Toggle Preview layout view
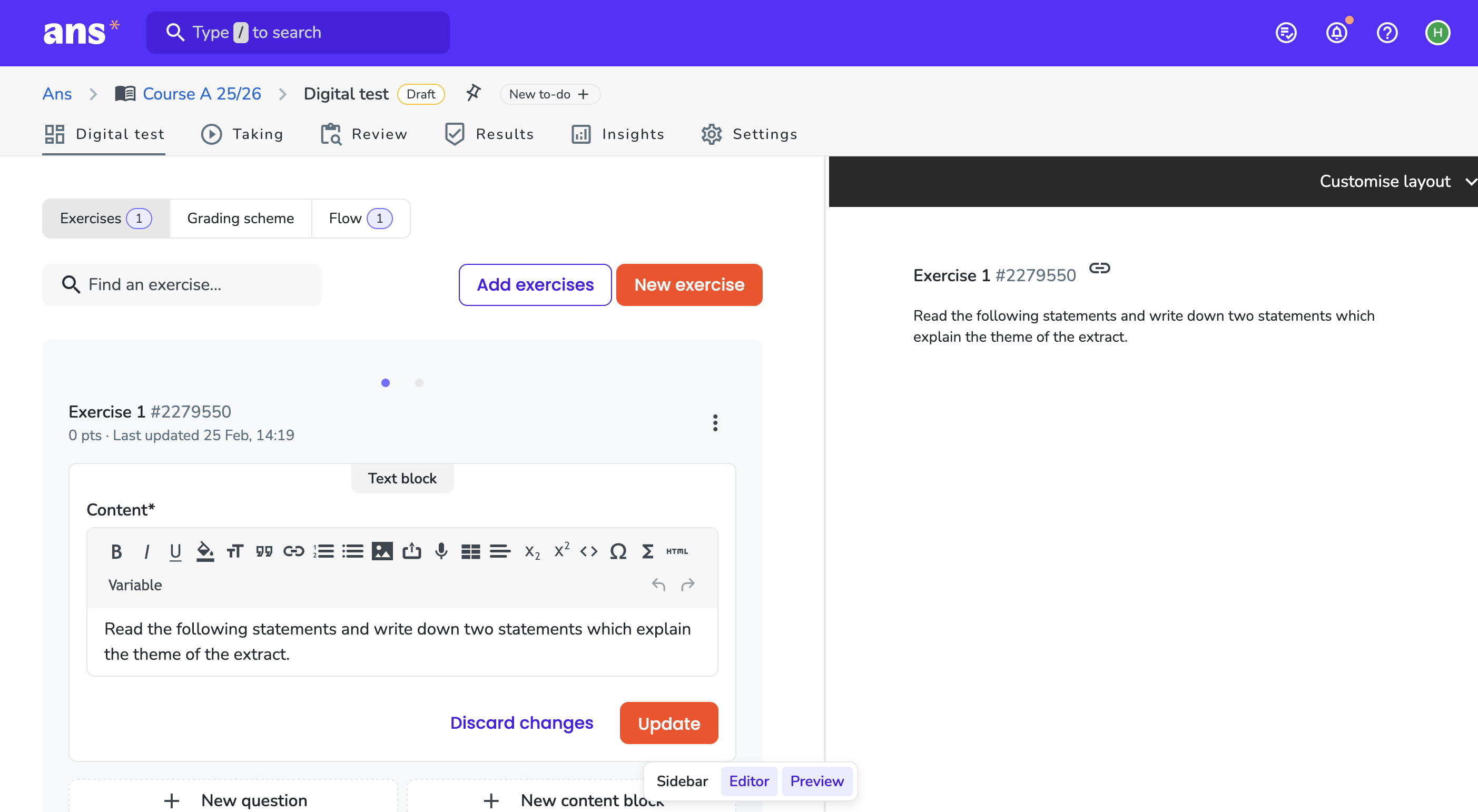This screenshot has height=812, width=1478. pos(817,781)
